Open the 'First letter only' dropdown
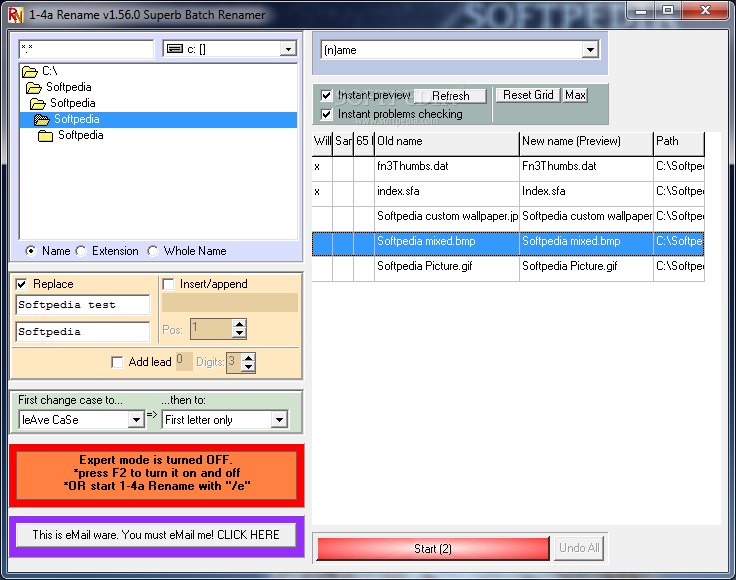736x580 pixels. pos(279,420)
